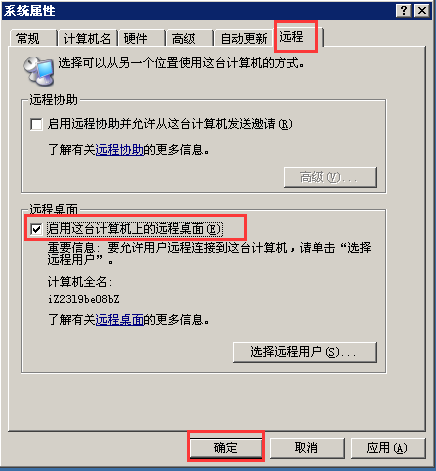
Task: Open the 远程协助 help link
Action: 119,150
